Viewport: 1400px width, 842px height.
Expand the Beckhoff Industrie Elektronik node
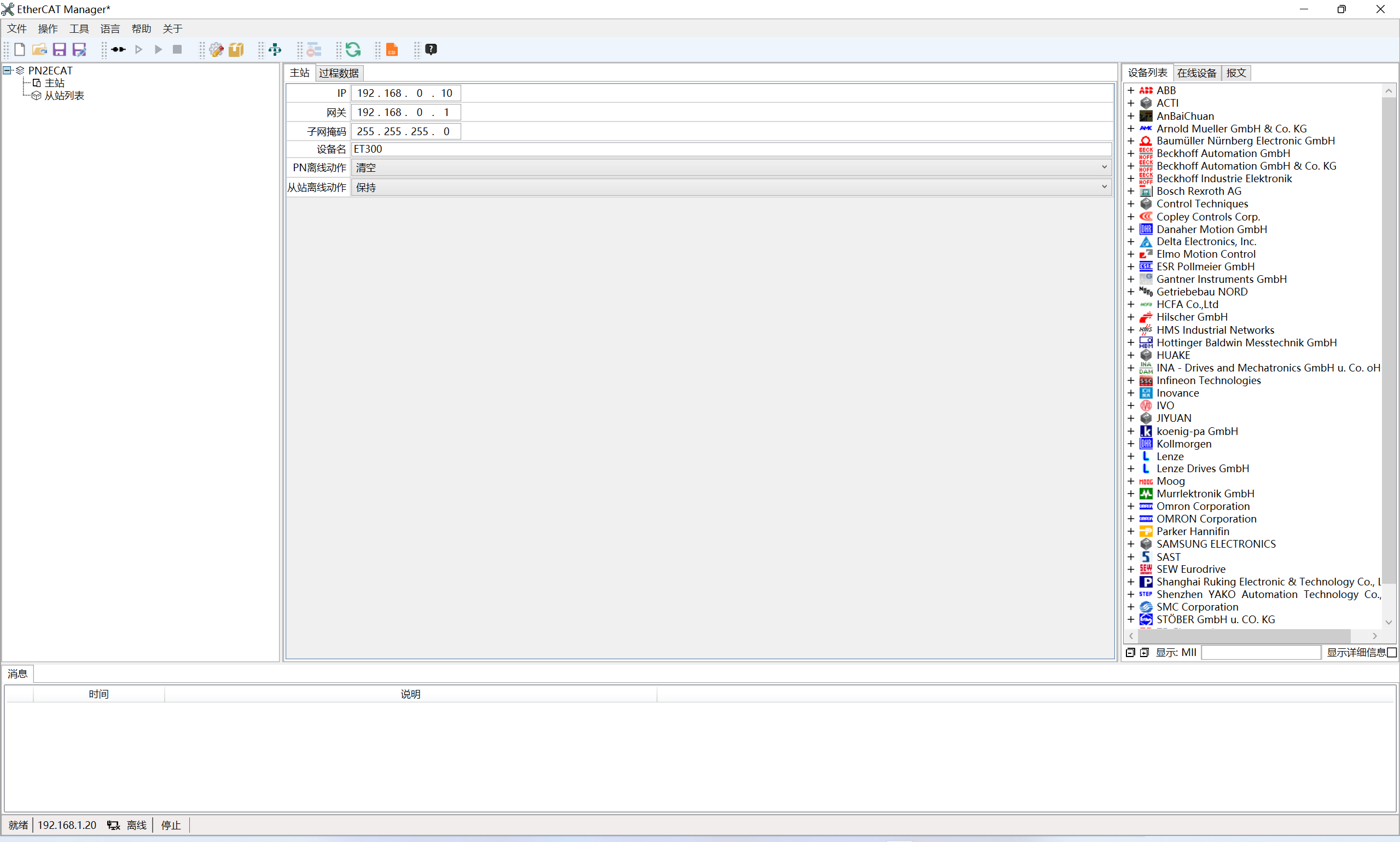point(1130,179)
